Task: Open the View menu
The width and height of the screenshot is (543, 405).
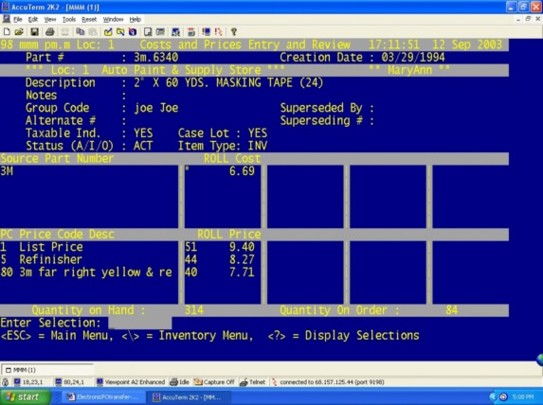Action: (50, 19)
